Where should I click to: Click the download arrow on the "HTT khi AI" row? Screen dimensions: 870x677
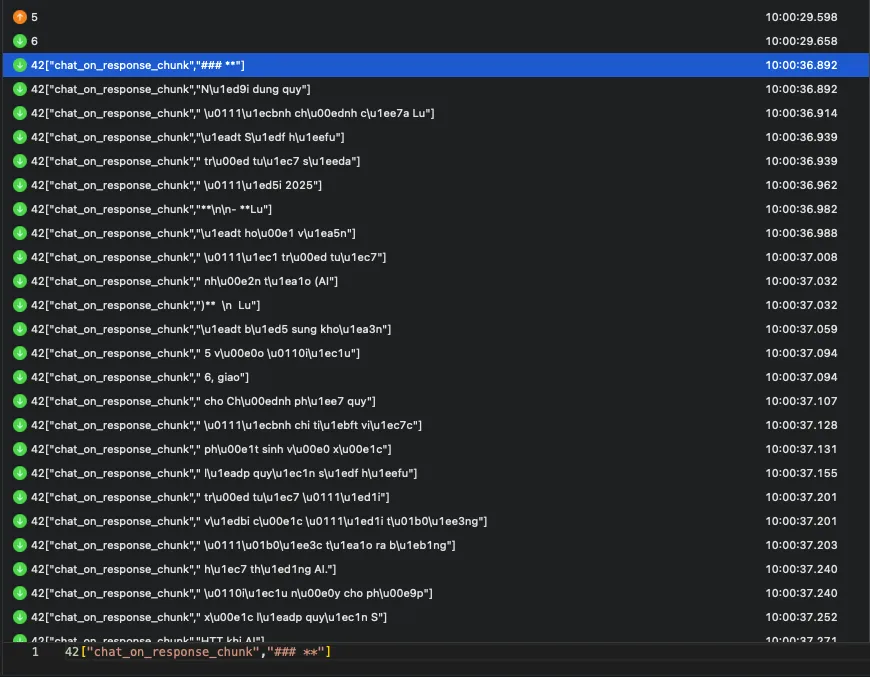click(20, 640)
